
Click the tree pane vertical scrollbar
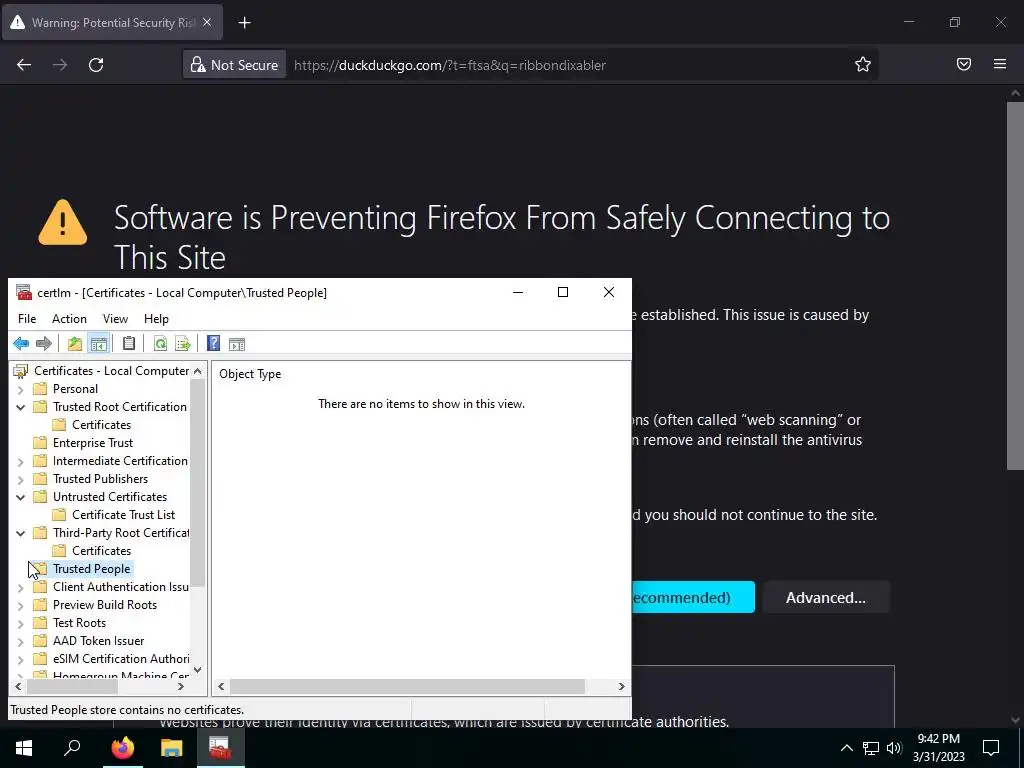[197, 483]
